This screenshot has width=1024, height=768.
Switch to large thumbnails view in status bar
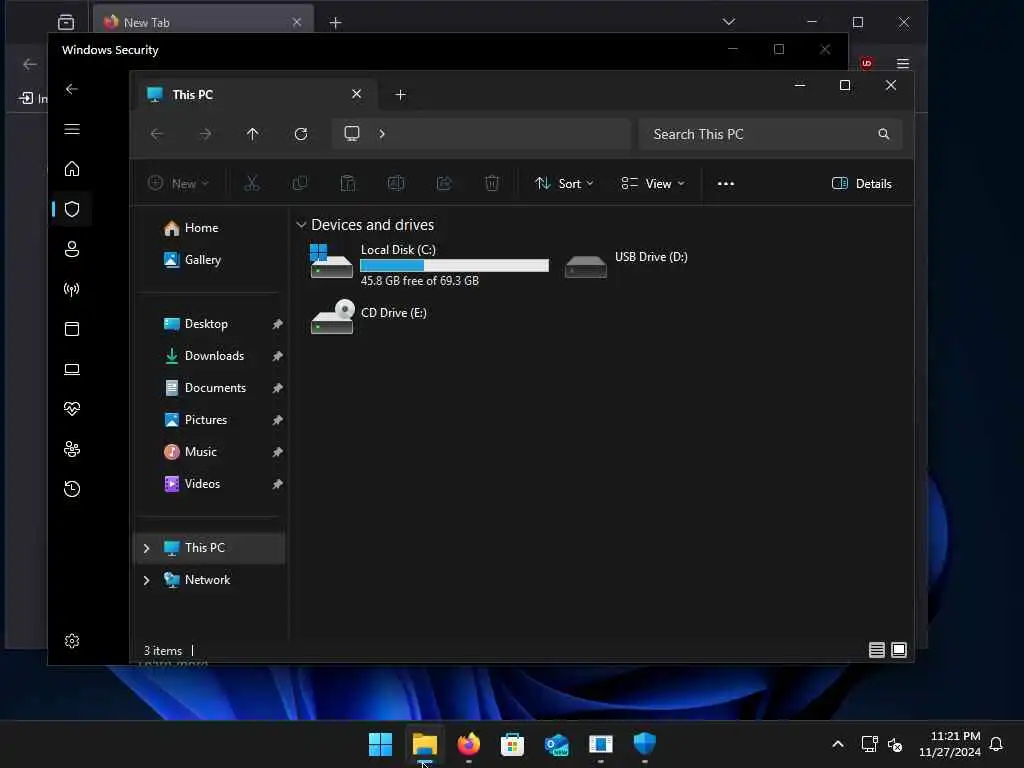pos(899,650)
